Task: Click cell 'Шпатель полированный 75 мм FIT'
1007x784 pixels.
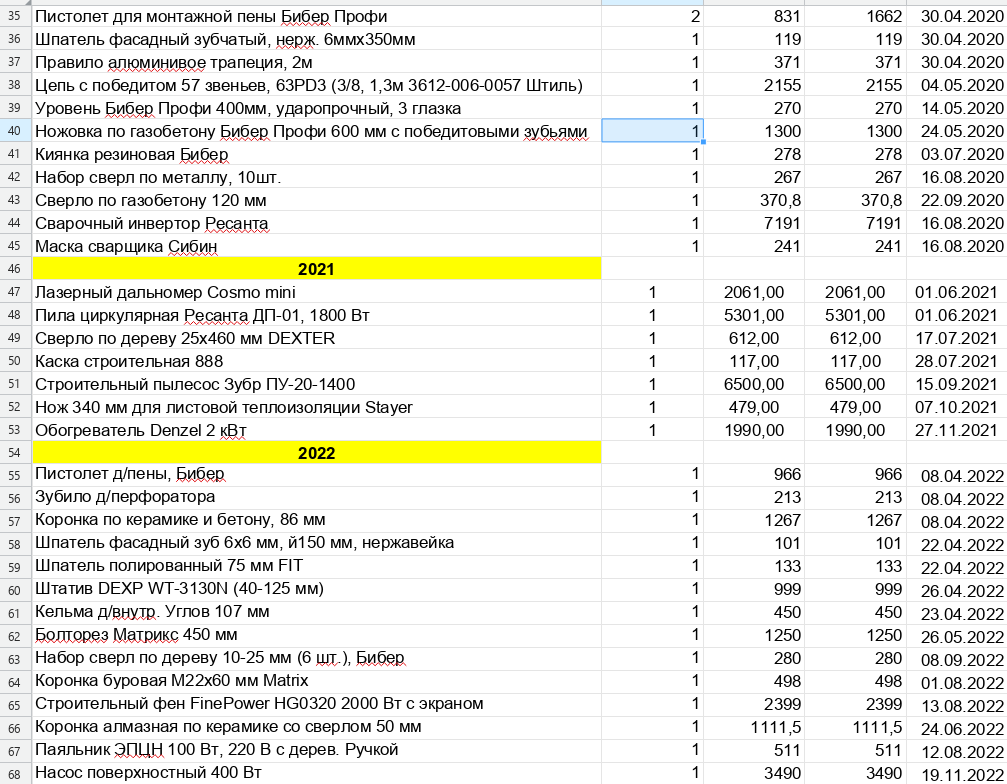Action: coord(317,566)
